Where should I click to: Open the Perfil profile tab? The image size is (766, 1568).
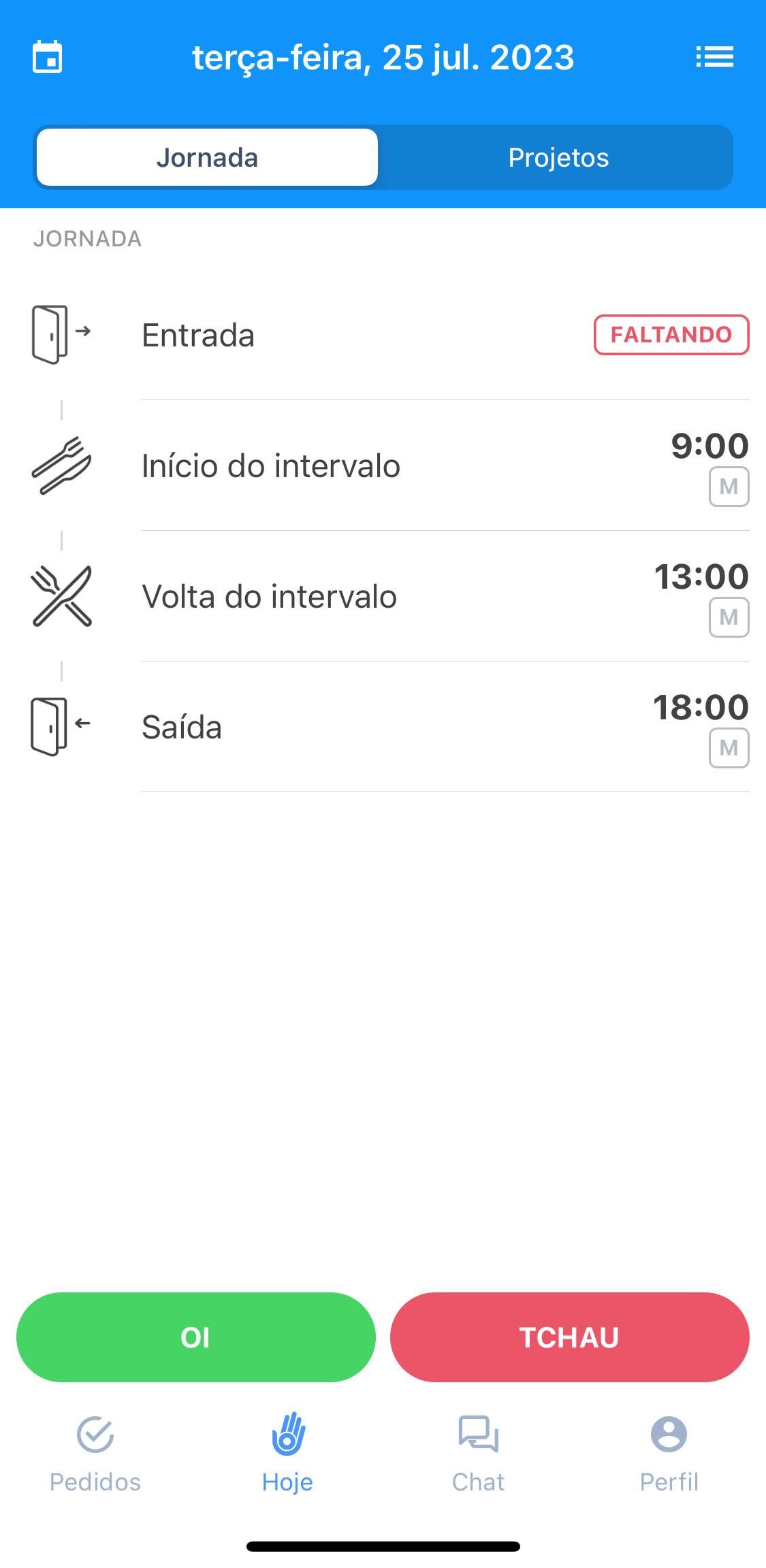(x=669, y=1453)
